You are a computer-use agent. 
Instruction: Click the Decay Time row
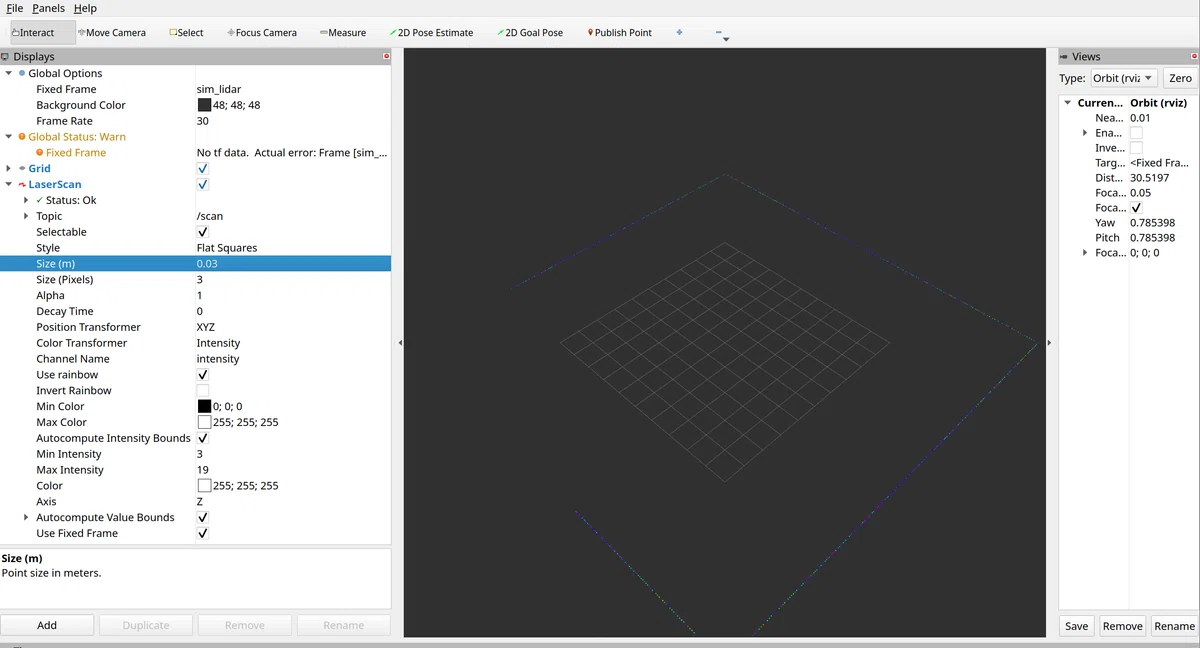[195, 312]
